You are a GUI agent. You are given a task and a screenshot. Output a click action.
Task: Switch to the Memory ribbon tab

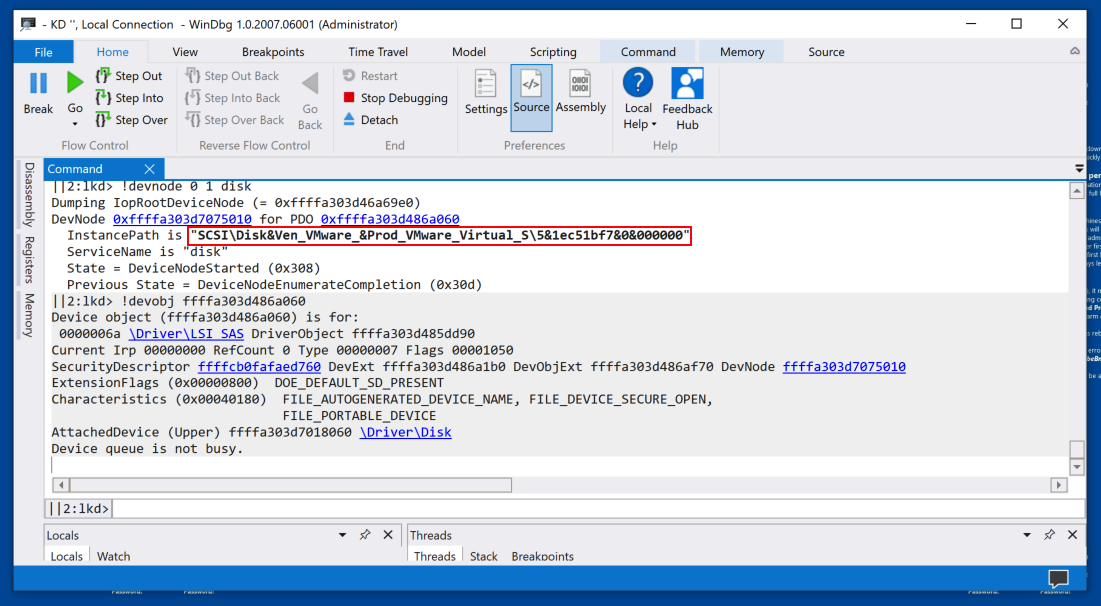[741, 52]
